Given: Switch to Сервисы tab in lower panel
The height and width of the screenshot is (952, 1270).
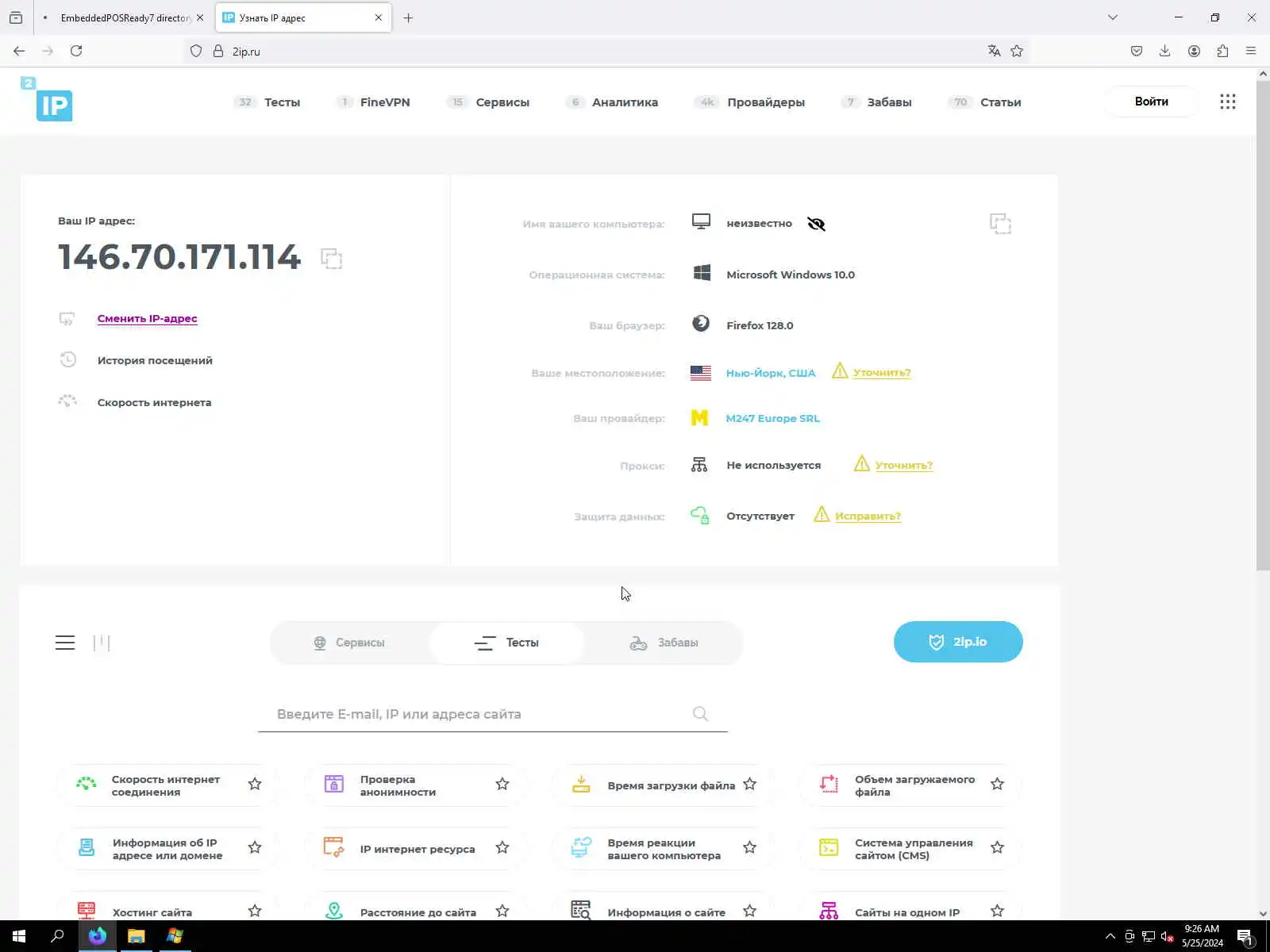Looking at the screenshot, I should [x=349, y=643].
